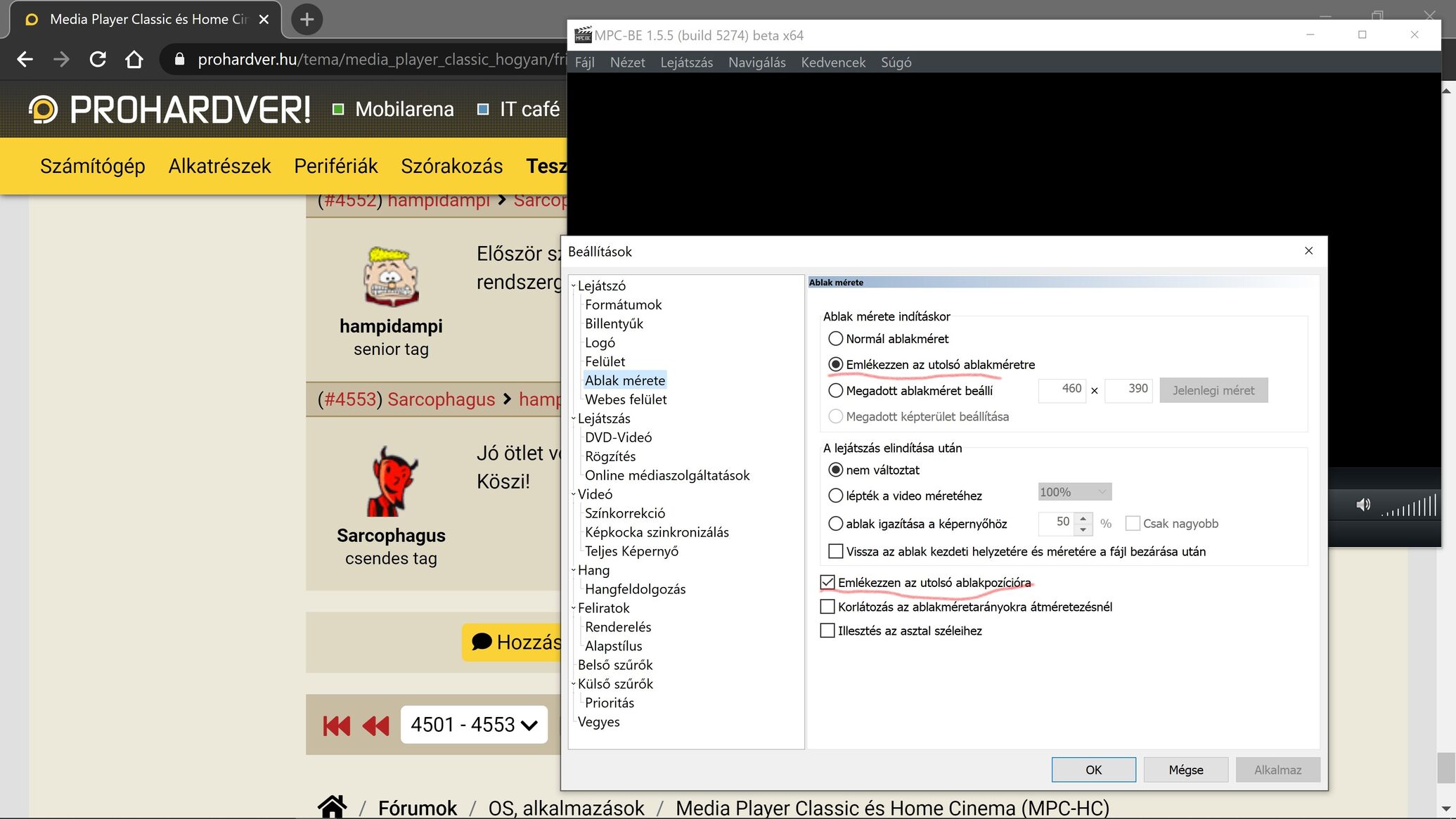Viewport: 1456px width, 819px height.
Task: Open a new browser tab
Action: pyautogui.click(x=307, y=19)
